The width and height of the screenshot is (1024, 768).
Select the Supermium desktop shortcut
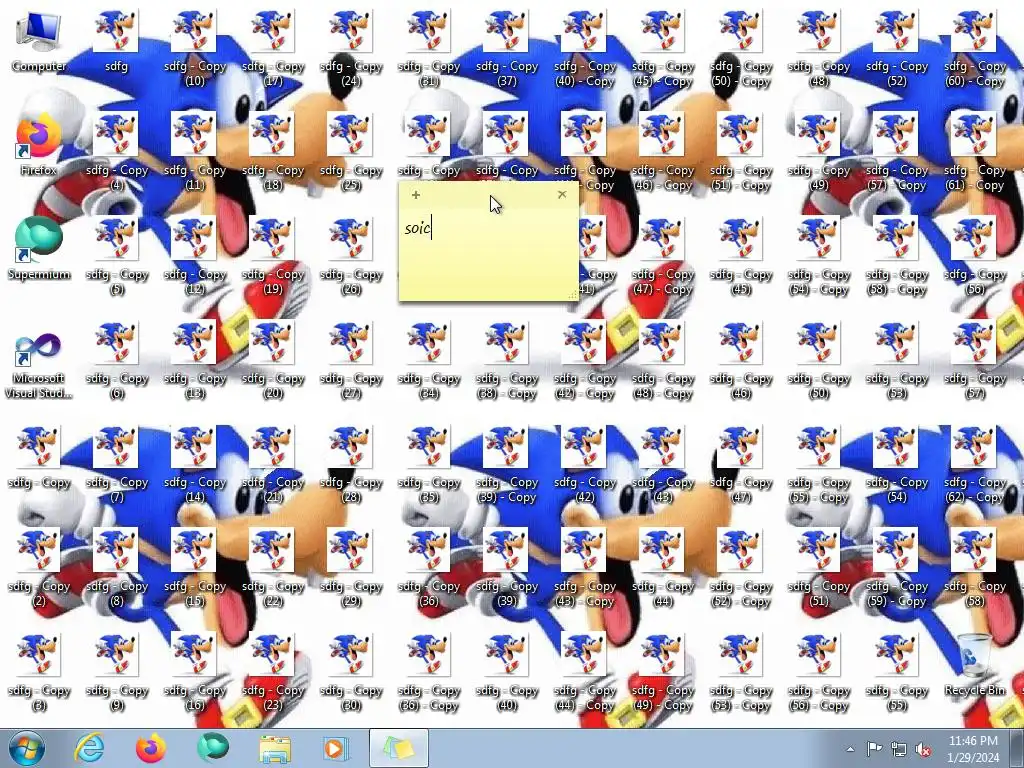click(x=39, y=249)
